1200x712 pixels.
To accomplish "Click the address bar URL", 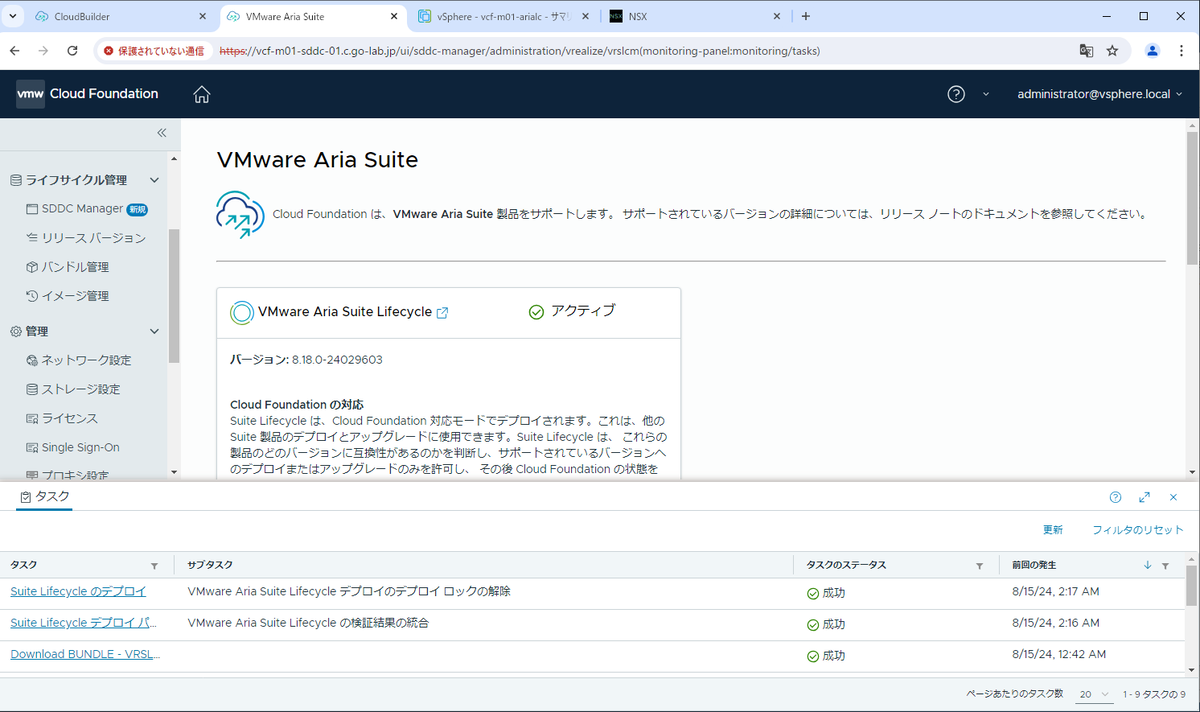I will click(x=520, y=50).
